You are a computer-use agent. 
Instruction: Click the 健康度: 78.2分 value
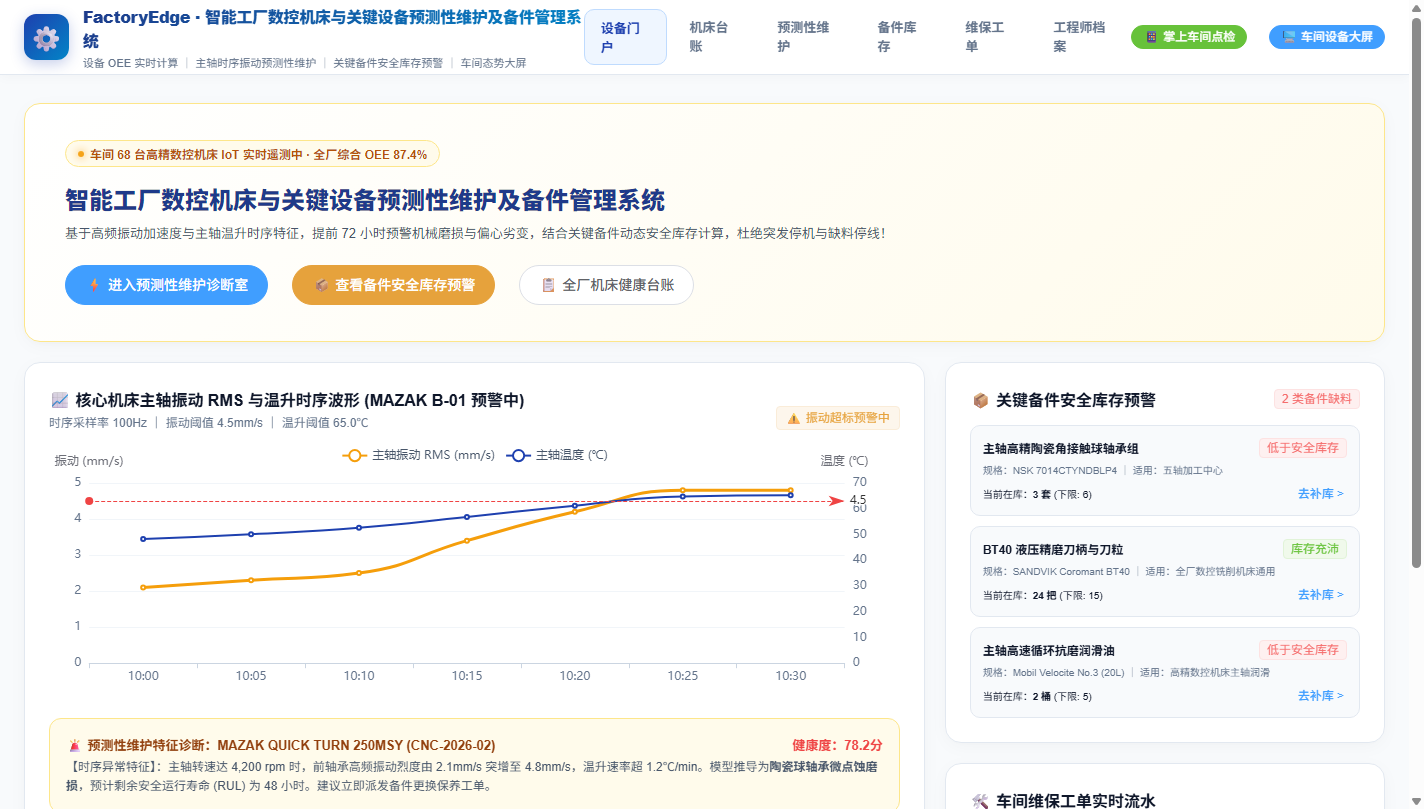[x=837, y=746]
